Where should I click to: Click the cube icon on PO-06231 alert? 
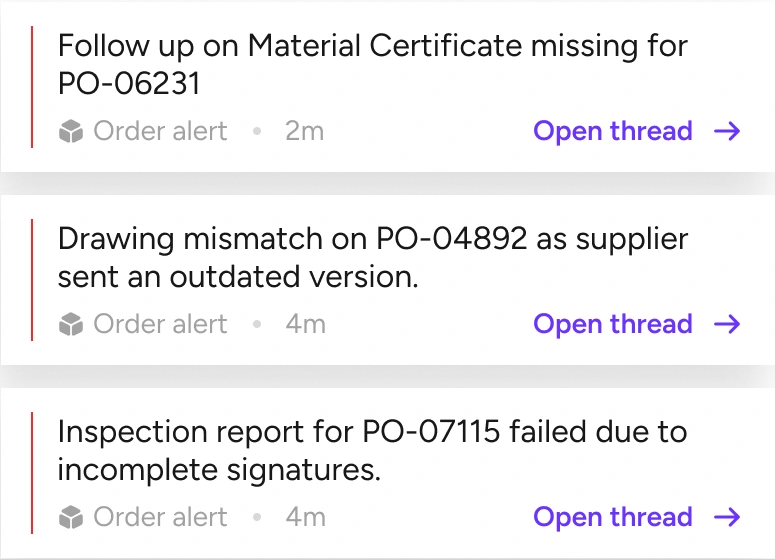pyautogui.click(x=70, y=132)
